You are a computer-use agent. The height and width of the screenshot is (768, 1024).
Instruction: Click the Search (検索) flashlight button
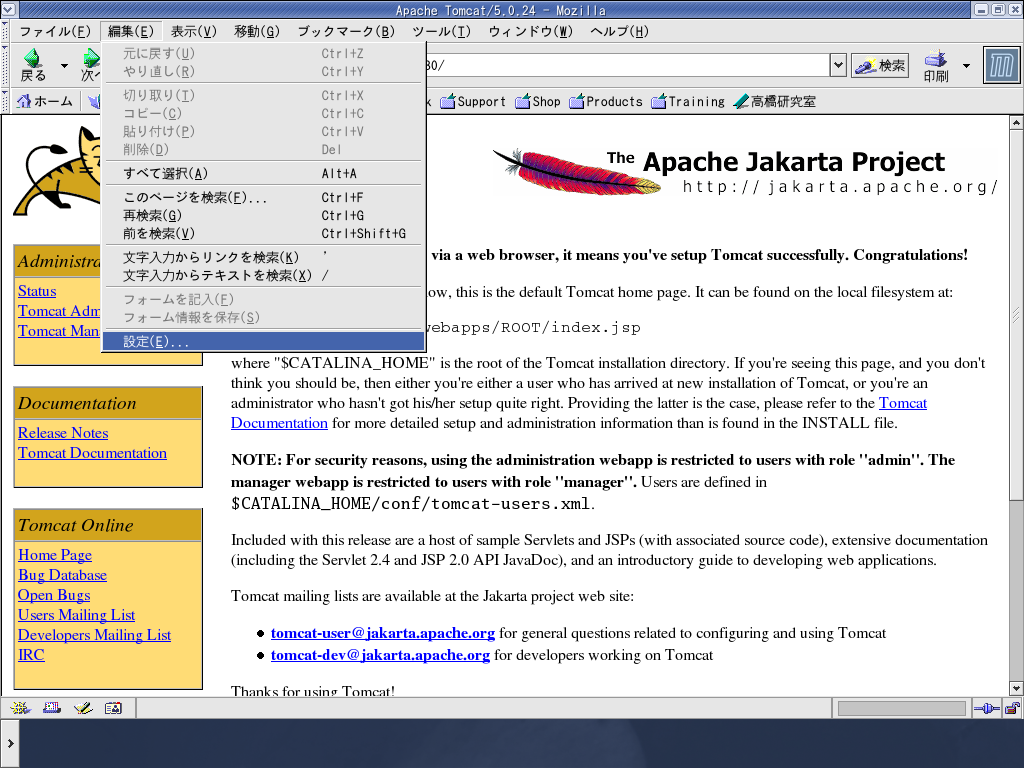(880, 65)
